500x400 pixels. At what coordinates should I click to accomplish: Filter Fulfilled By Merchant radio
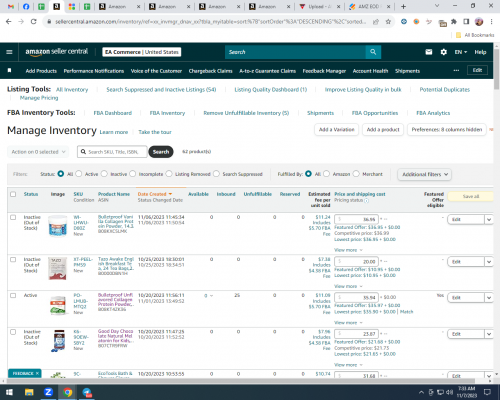tap(356, 174)
